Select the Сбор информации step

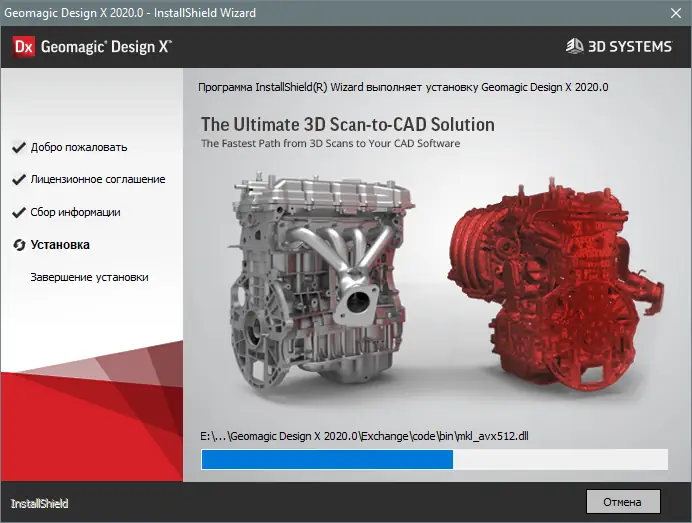[x=75, y=212]
